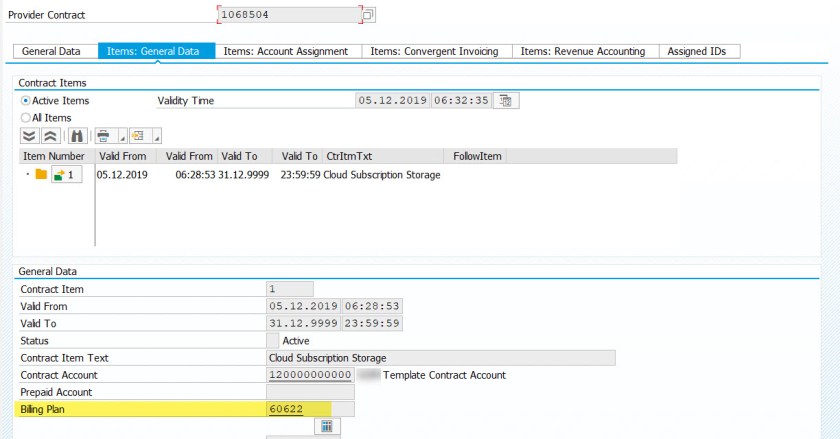Click the Contract Account 120000000000 link

click(310, 375)
